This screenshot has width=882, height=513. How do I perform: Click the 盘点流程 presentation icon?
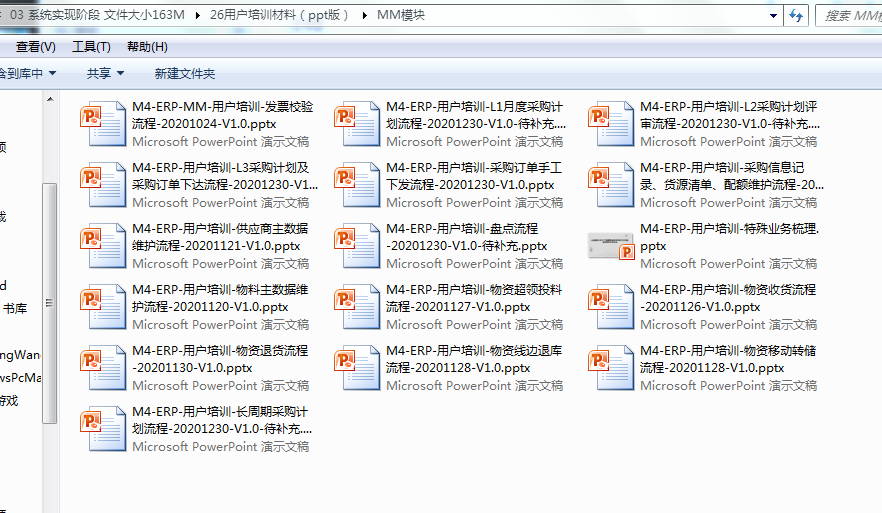355,246
